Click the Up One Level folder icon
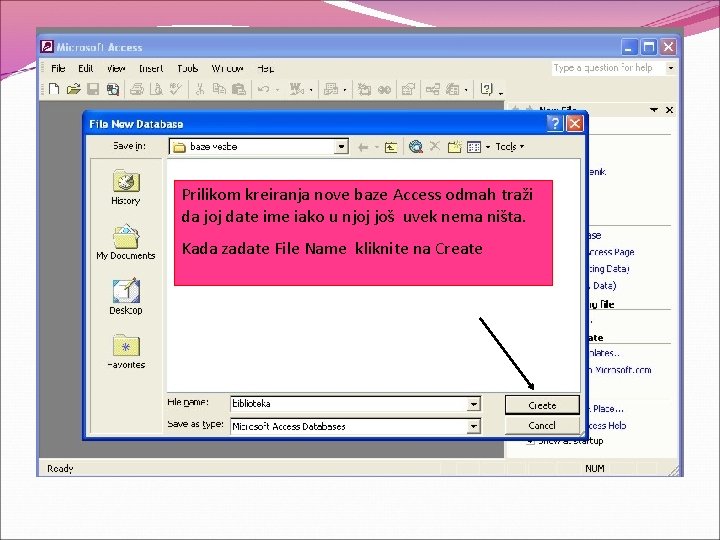The height and width of the screenshot is (540, 720). click(x=391, y=147)
